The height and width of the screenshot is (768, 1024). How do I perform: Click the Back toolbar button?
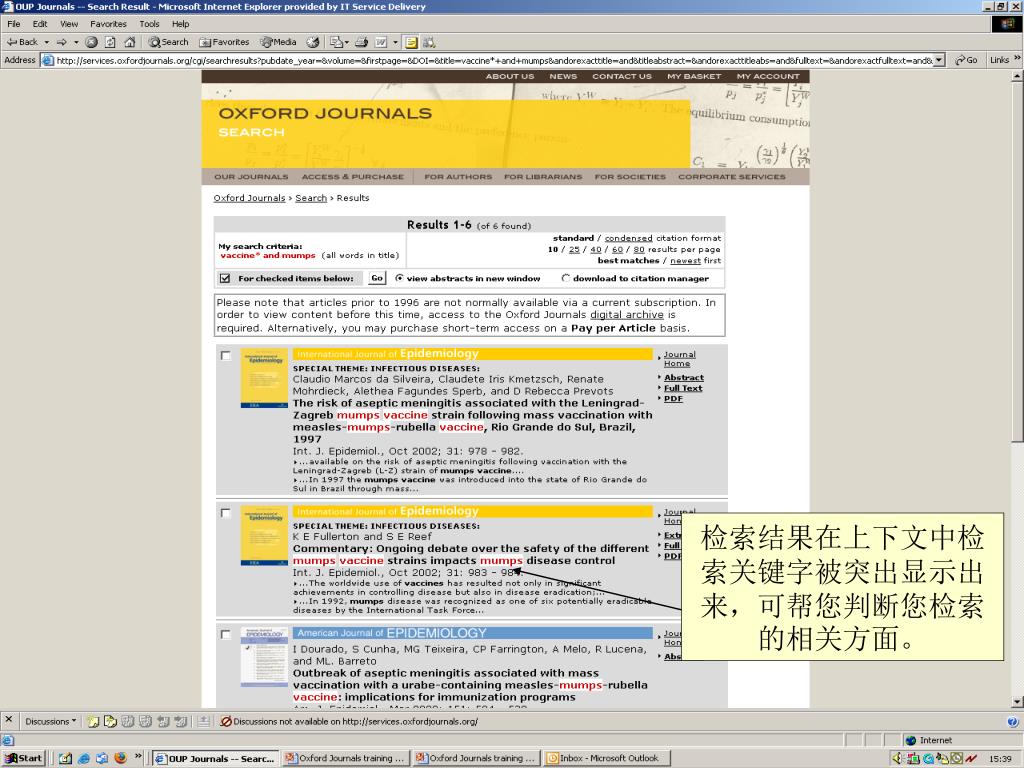coord(22,42)
